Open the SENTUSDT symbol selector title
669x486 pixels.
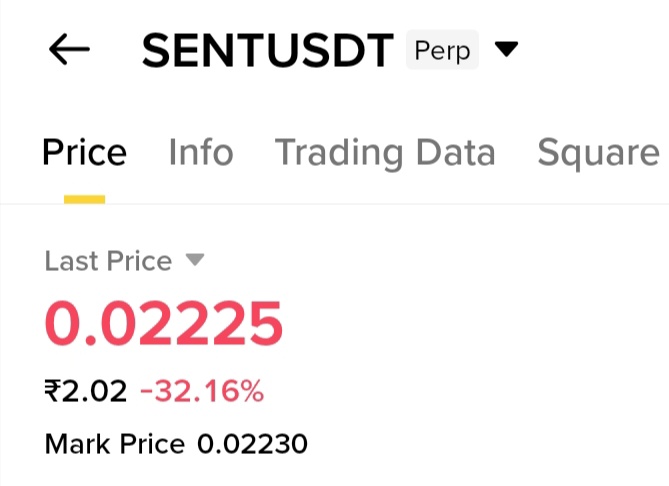(267, 51)
